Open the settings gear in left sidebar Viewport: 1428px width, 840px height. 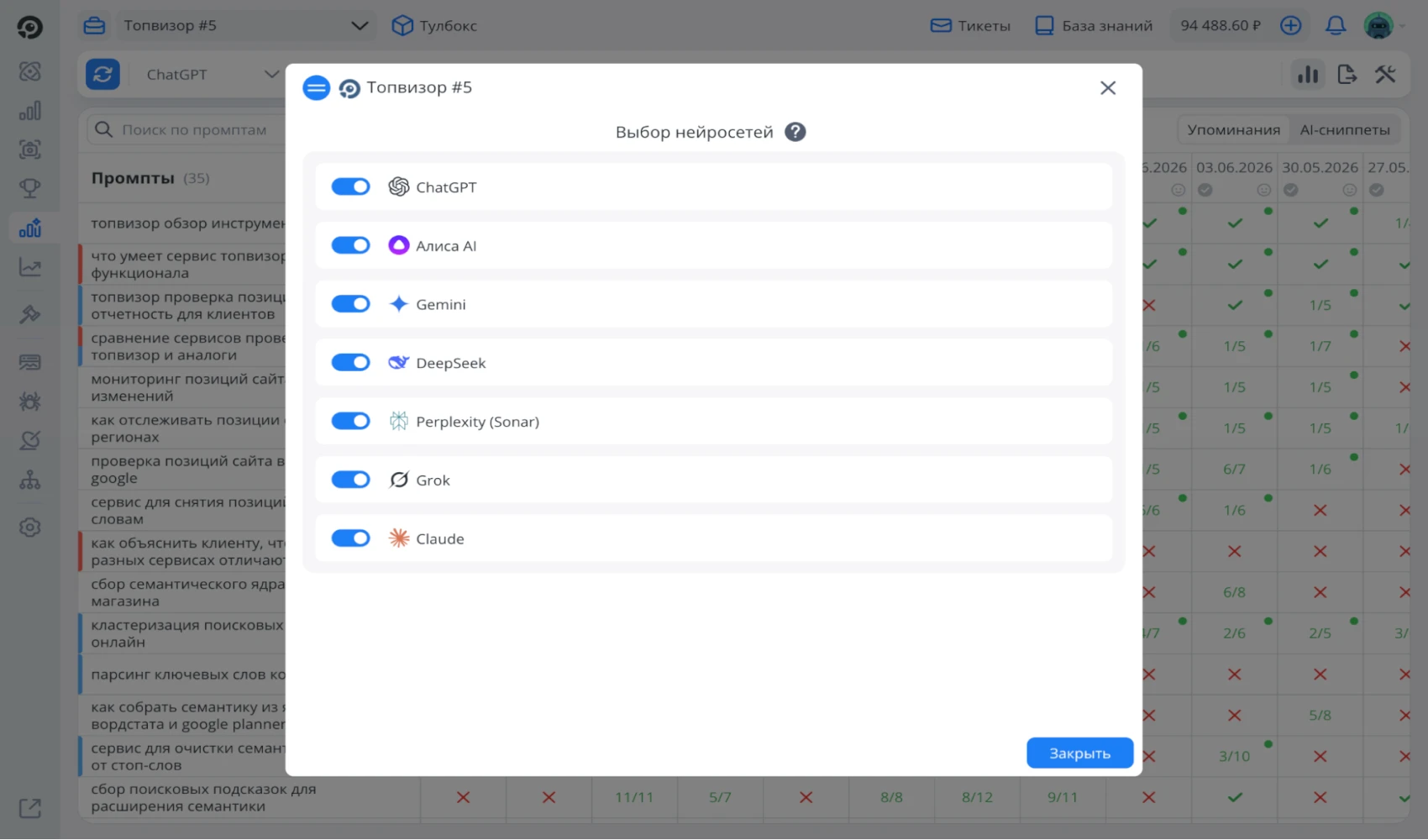(30, 528)
